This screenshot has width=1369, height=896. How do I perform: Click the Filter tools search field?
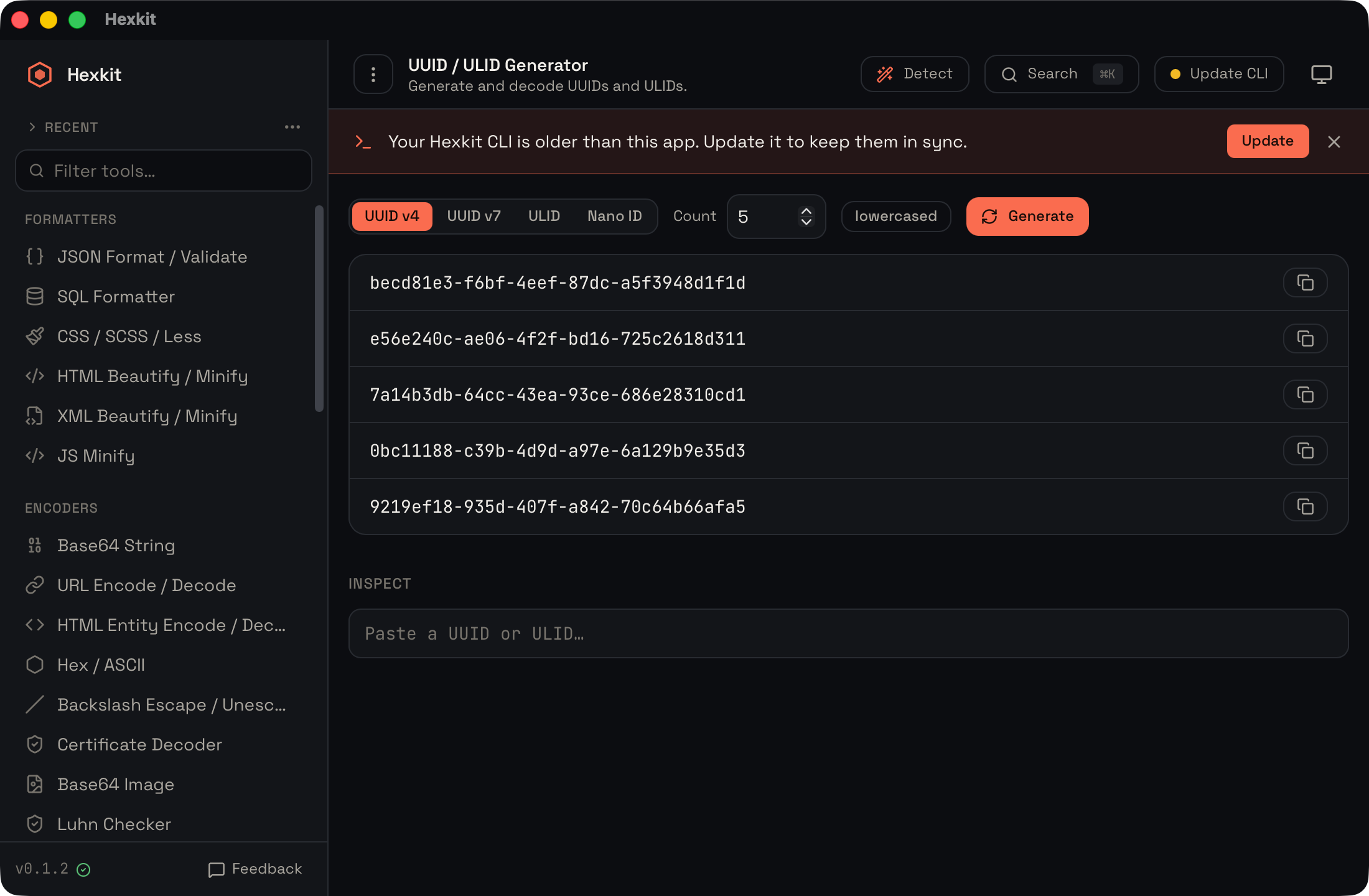coord(164,170)
